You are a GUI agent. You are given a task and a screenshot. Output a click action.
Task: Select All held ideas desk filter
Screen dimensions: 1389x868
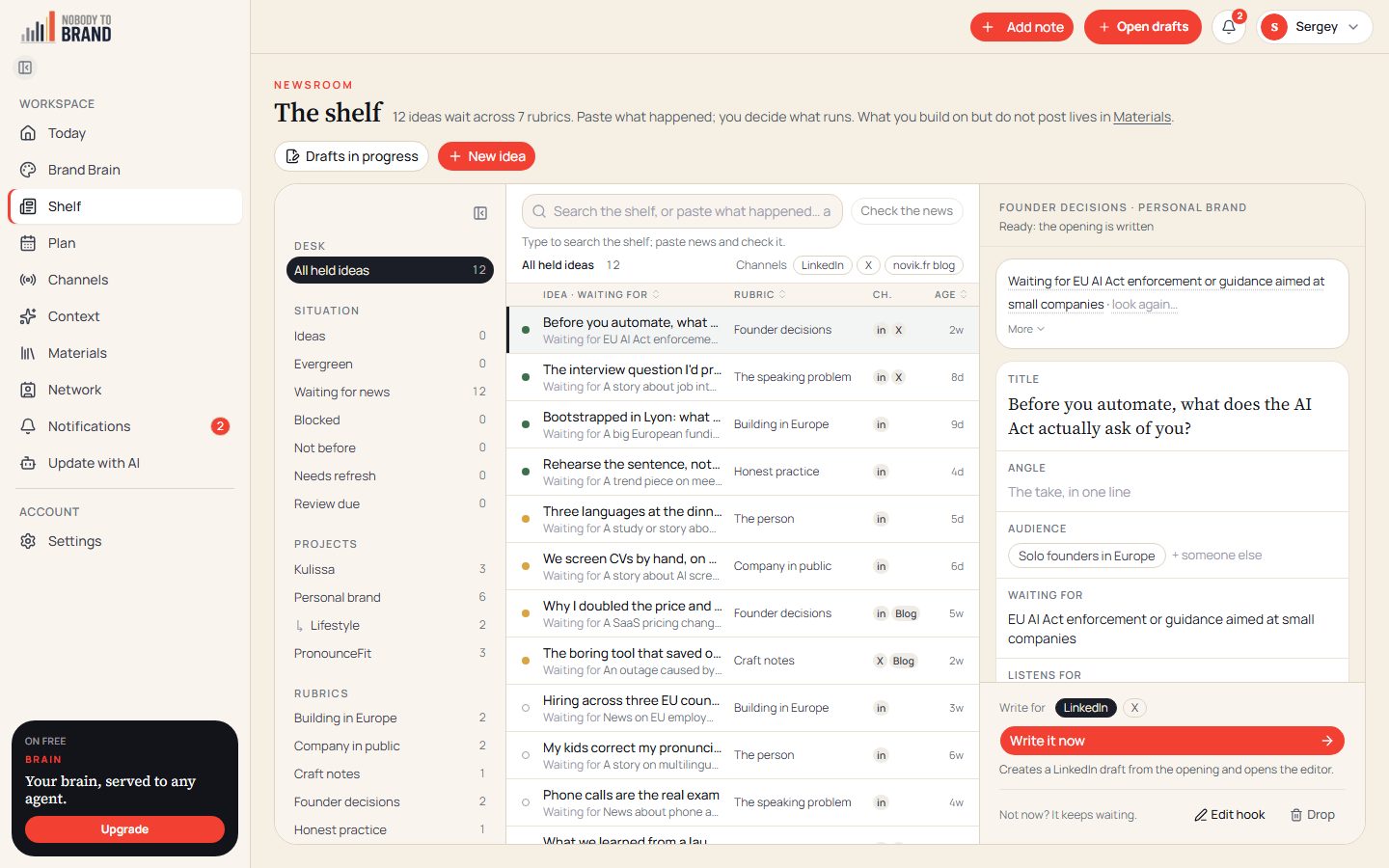390,270
